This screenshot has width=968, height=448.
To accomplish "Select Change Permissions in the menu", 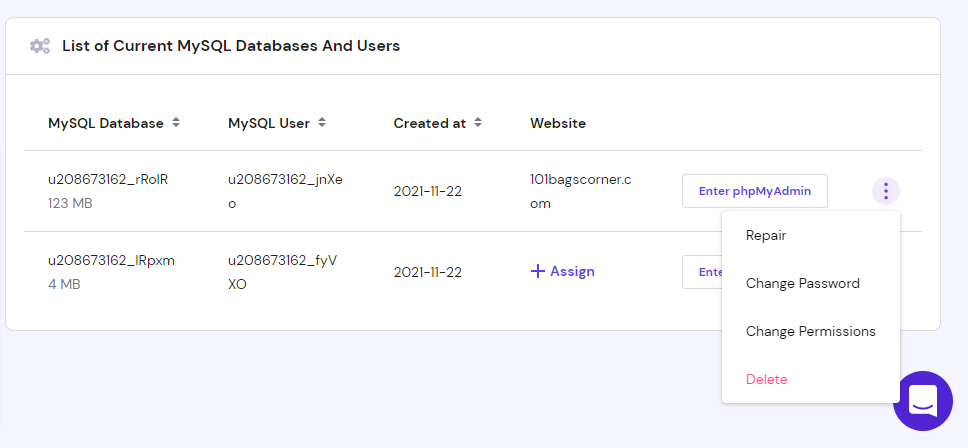I will pos(811,331).
